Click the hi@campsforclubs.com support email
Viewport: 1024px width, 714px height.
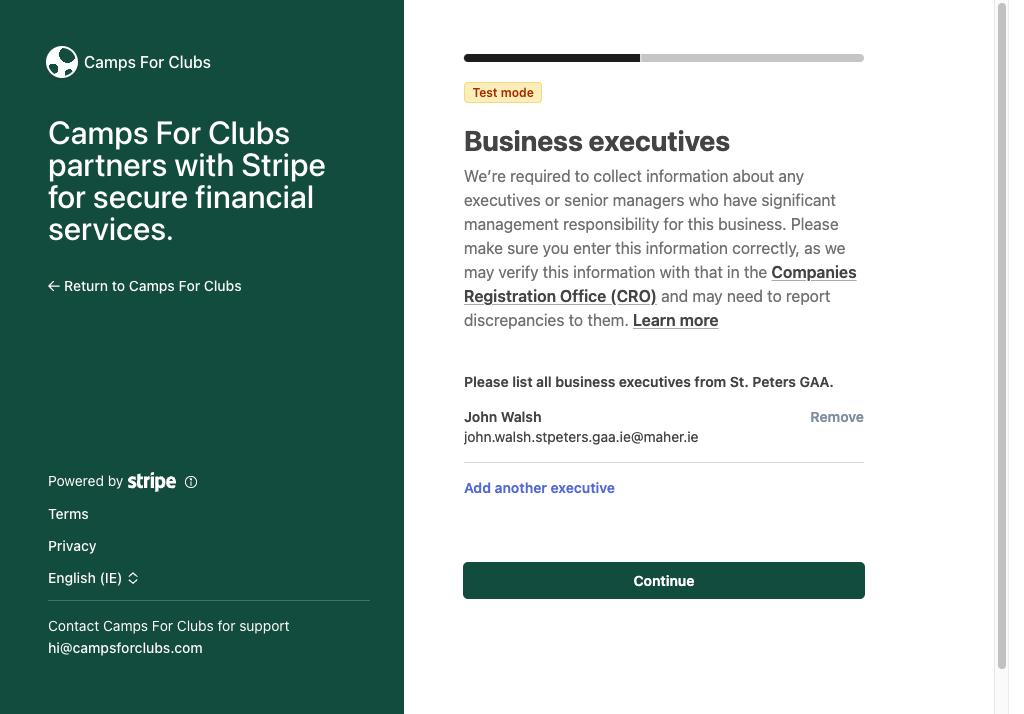pos(125,648)
